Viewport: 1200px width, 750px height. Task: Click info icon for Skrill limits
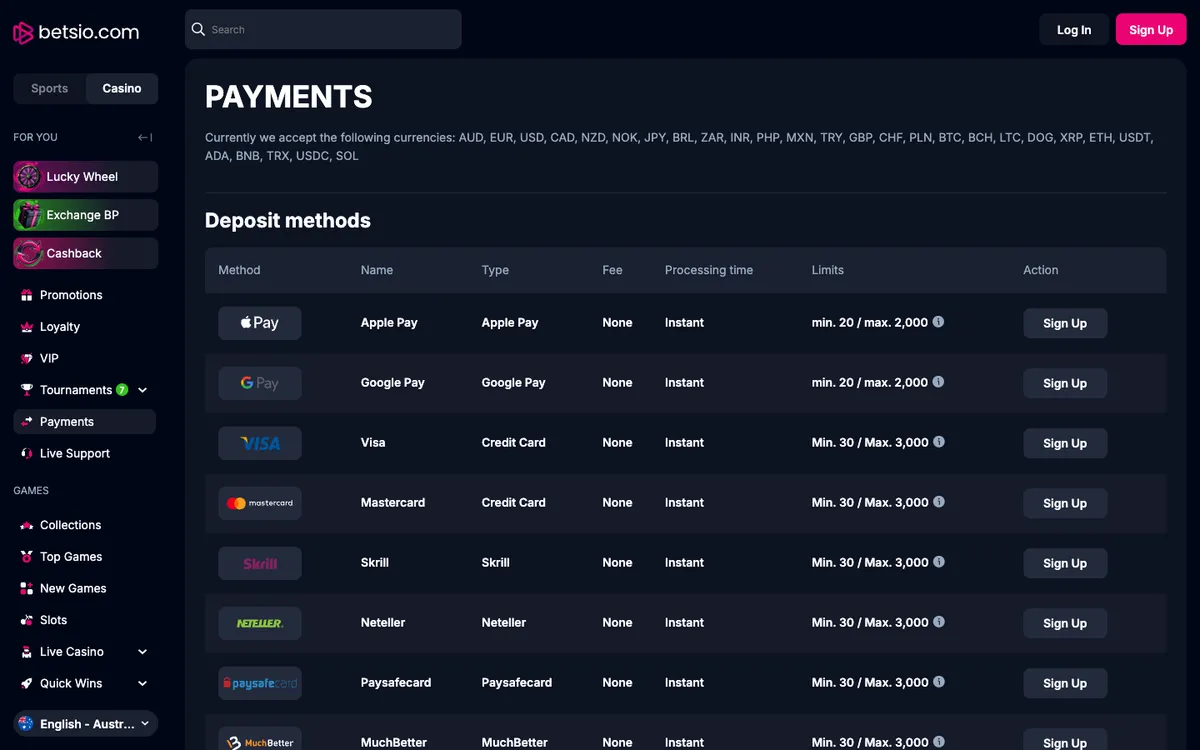coord(938,562)
